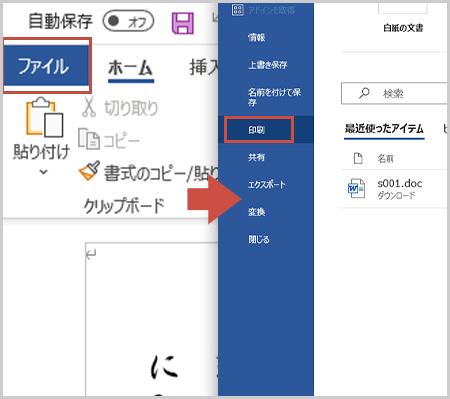Open the 挿入 (Insert) tab
Image resolution: width=450 pixels, height=399 pixels.
[204, 67]
